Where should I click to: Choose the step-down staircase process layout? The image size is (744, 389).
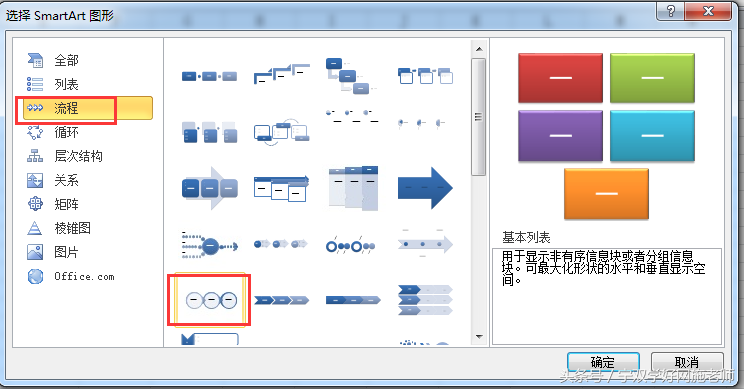tap(351, 76)
